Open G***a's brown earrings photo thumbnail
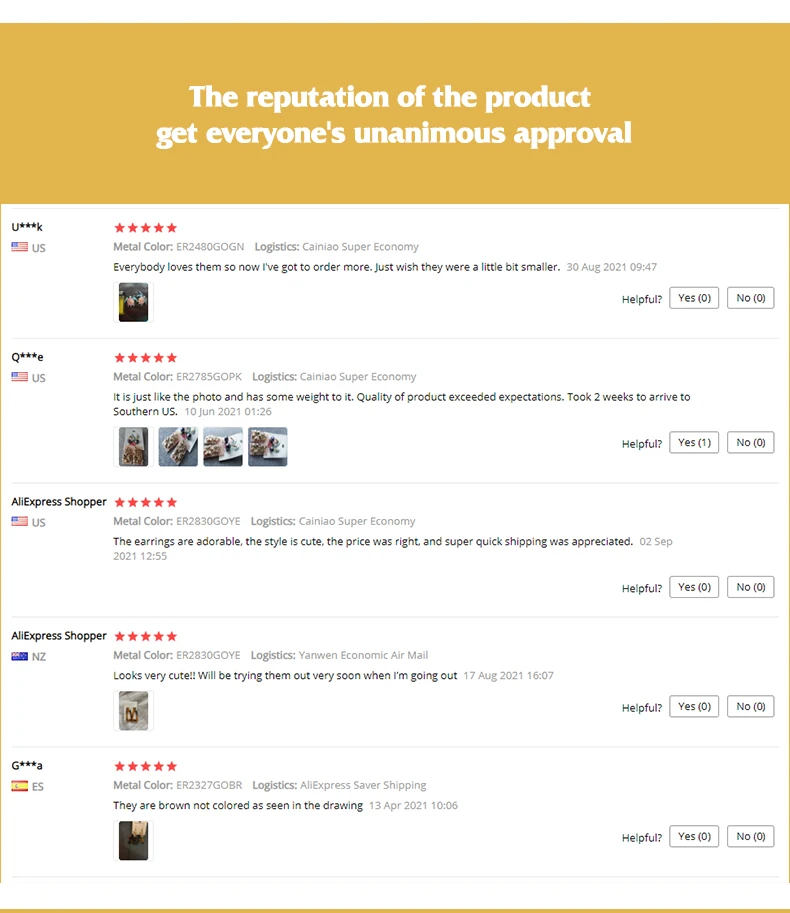The image size is (790, 913). click(133, 840)
